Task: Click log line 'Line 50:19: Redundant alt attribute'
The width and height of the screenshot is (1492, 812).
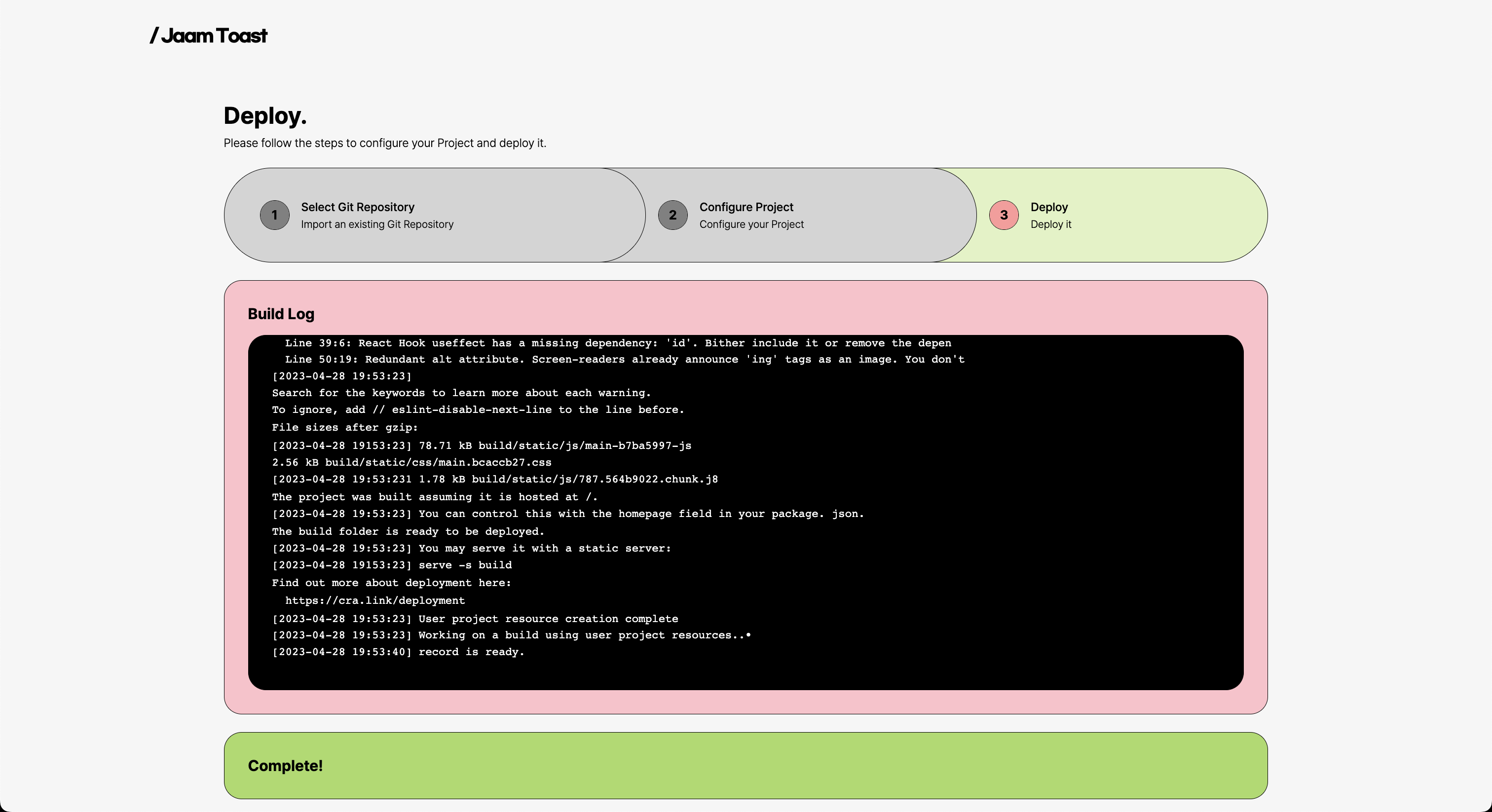Action: (x=624, y=359)
